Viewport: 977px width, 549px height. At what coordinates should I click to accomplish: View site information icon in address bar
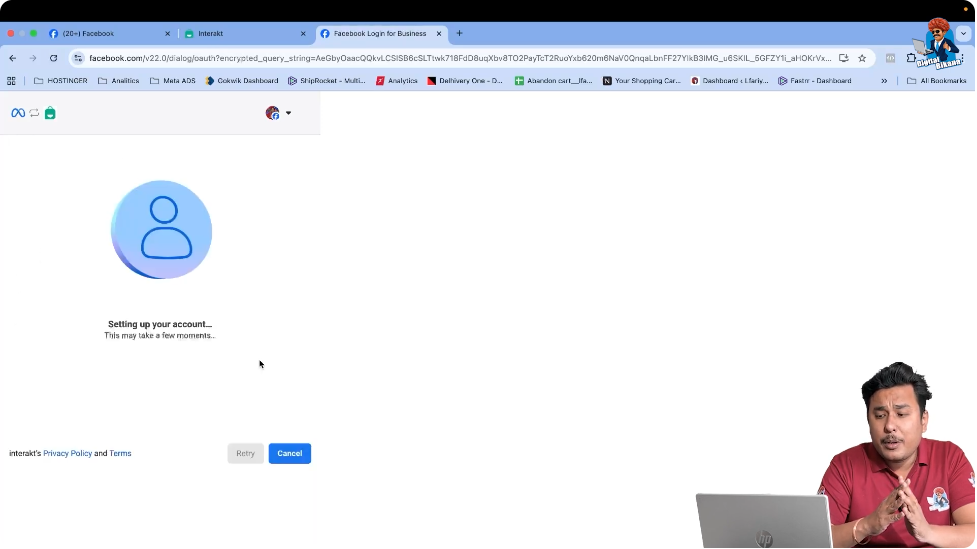click(x=78, y=58)
